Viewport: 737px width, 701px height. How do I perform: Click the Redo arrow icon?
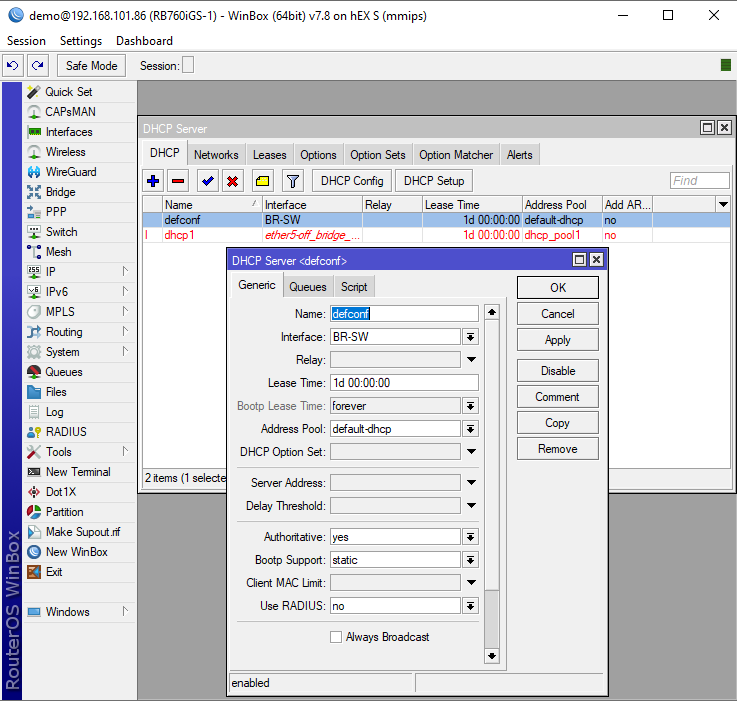[x=38, y=65]
